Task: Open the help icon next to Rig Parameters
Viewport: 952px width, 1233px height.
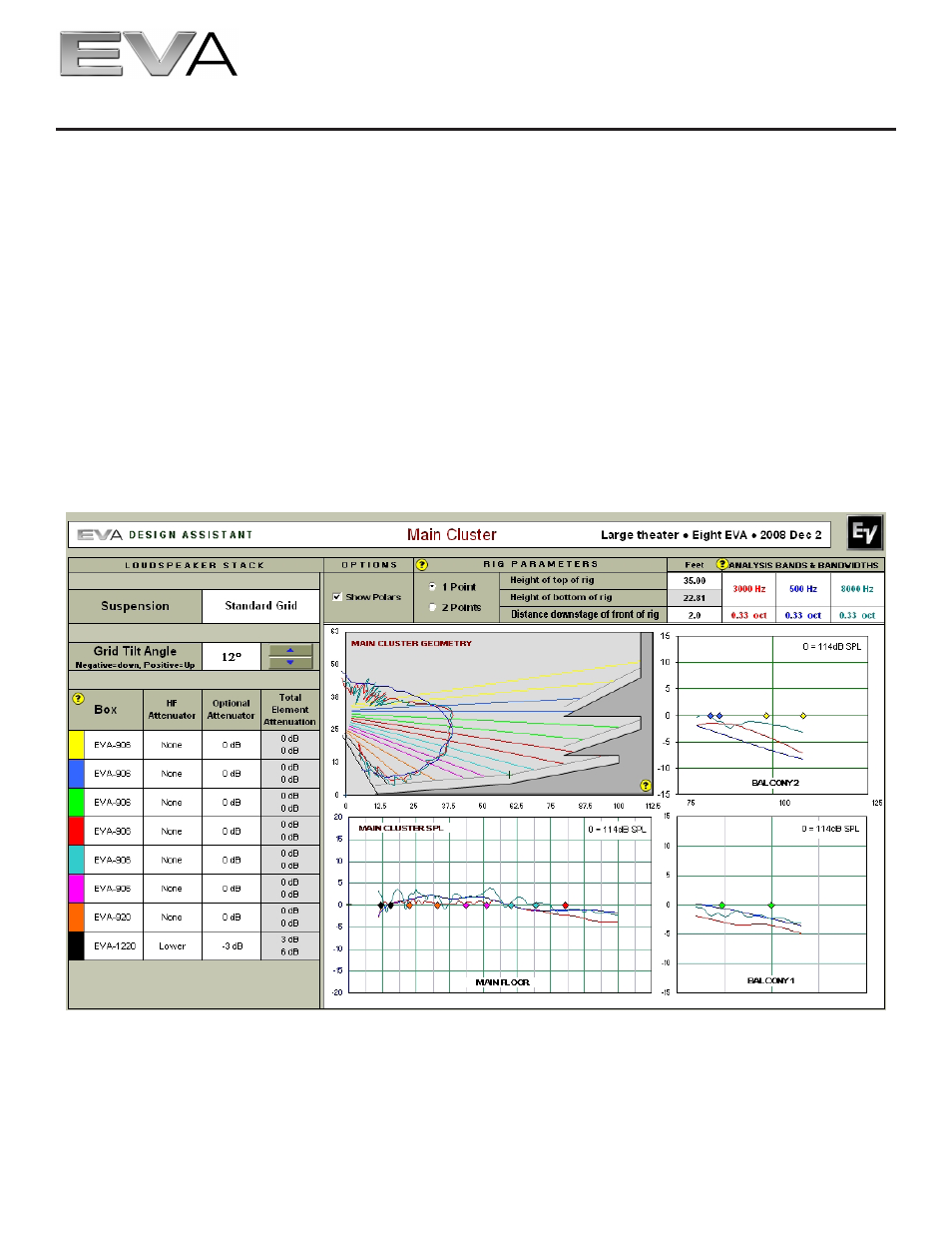Action: click(x=421, y=565)
